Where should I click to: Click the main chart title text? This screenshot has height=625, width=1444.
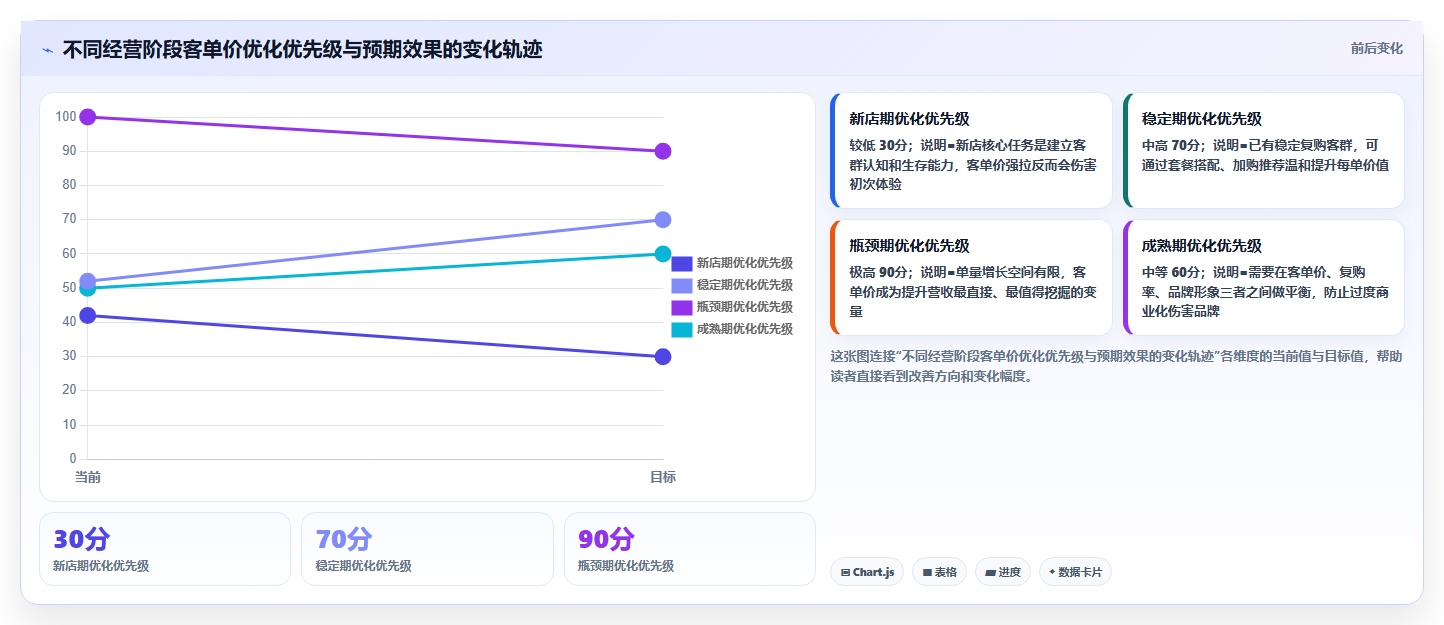[303, 50]
